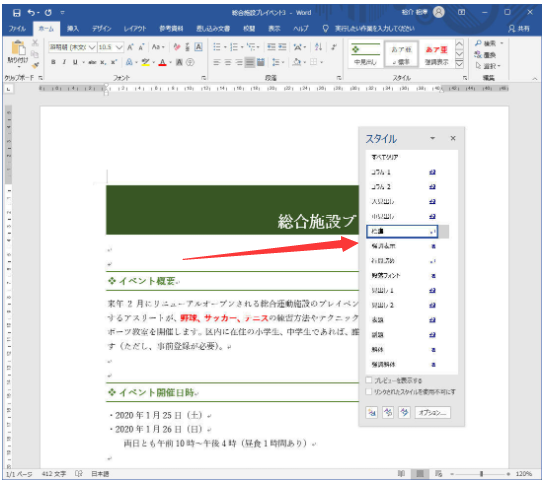Image resolution: width=546 pixels, height=481 pixels.
Task: Click the Align Right icon
Action: click(239, 62)
